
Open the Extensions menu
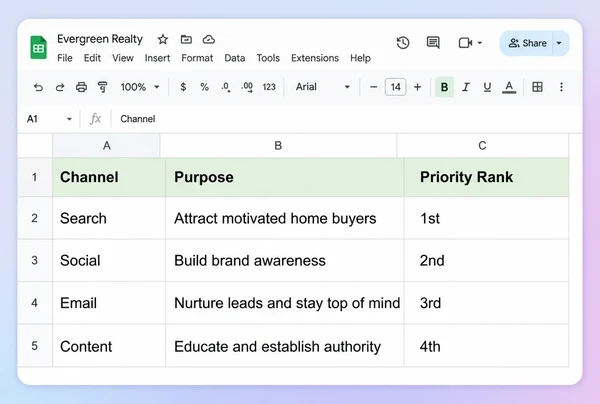point(315,58)
